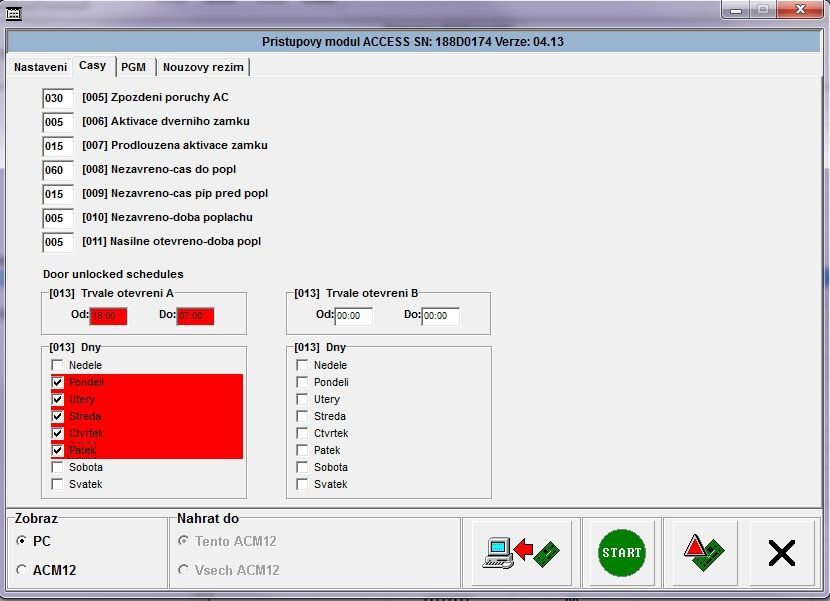Click the Zpozdeni poruchy AC value field
The height and width of the screenshot is (601, 830).
tap(58, 98)
